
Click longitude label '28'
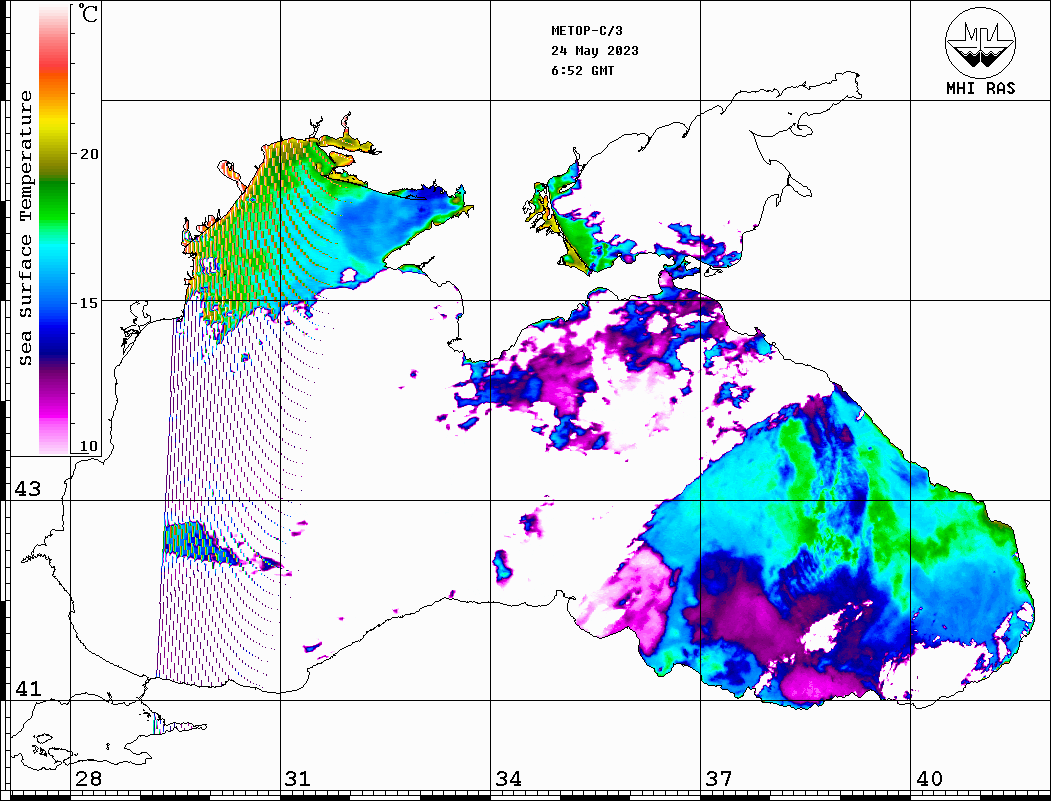88,779
